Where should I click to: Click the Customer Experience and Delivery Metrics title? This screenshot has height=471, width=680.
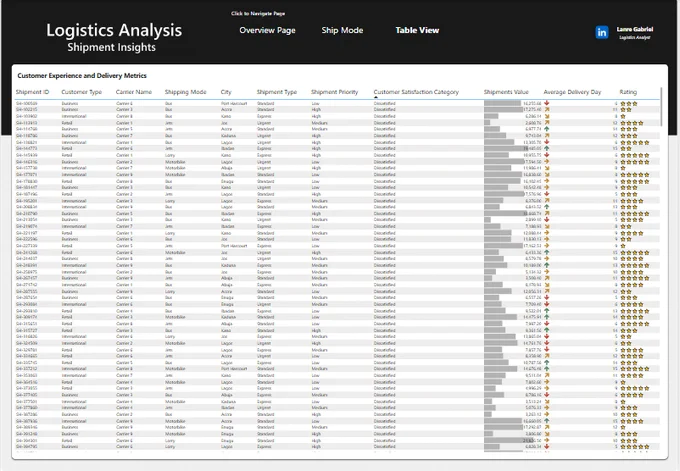[x=82, y=75]
